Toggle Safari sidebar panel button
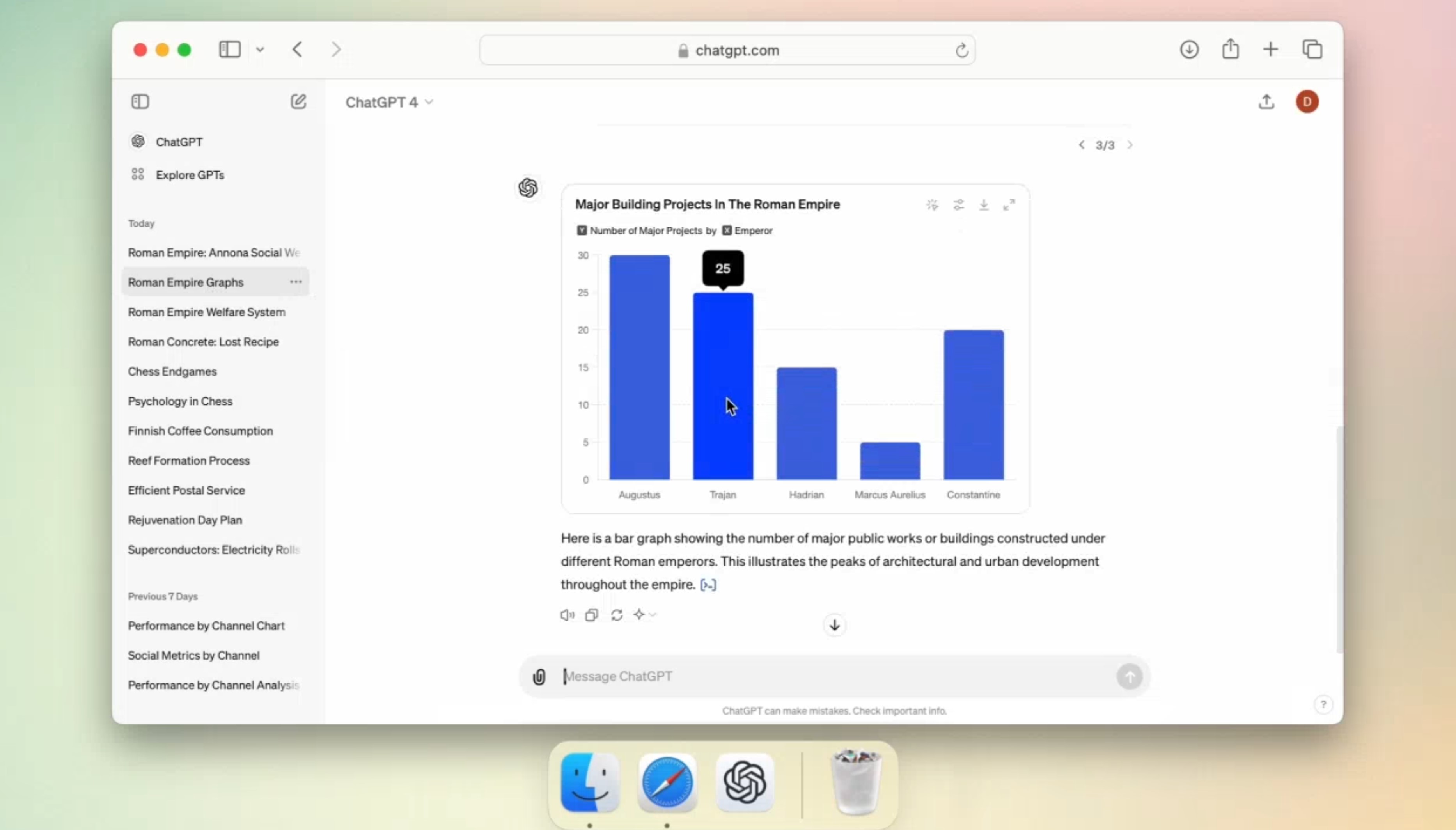This screenshot has width=1456, height=830. (230, 50)
